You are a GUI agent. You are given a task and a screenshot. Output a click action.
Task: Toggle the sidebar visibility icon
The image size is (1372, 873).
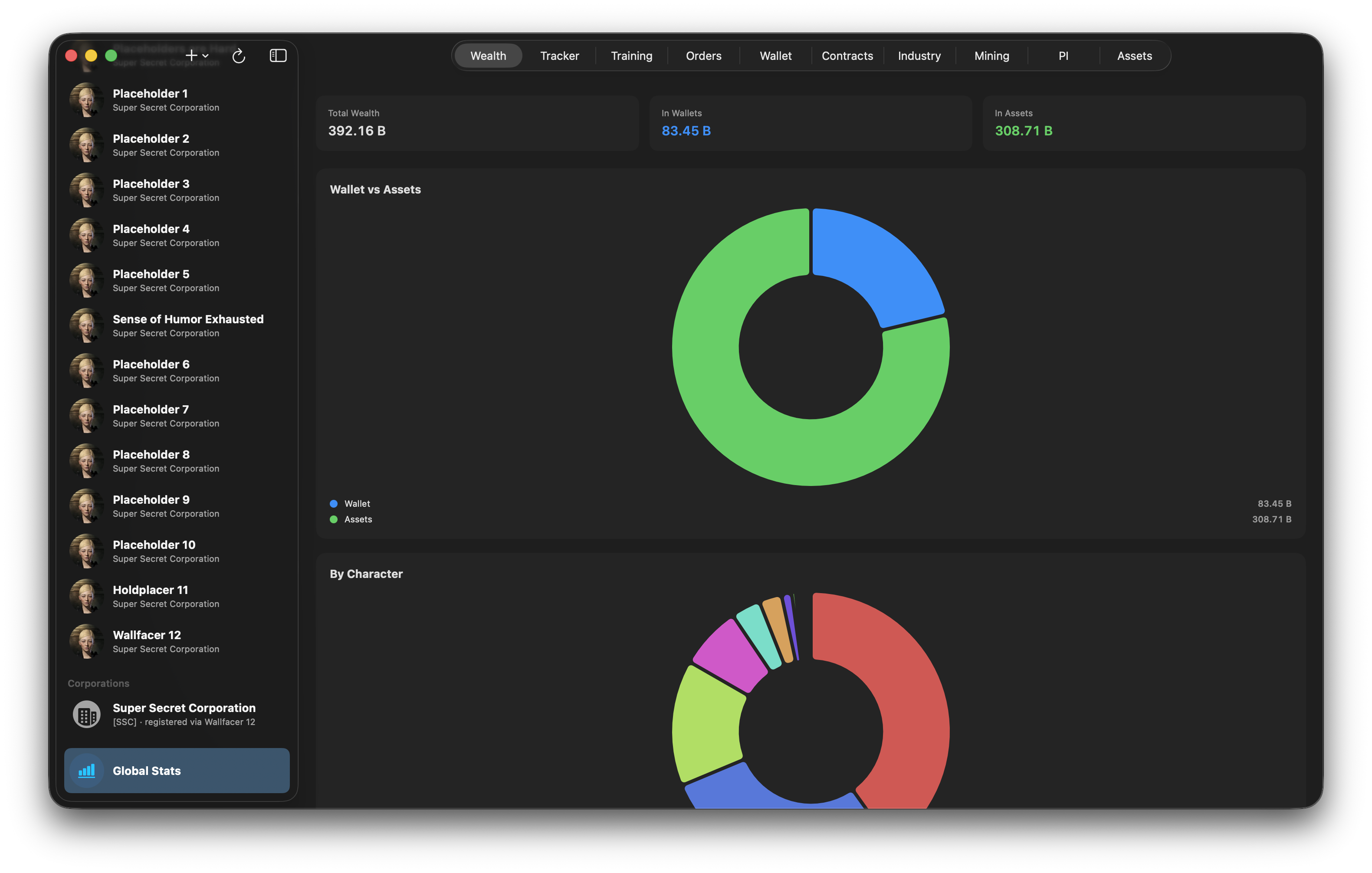tap(278, 55)
